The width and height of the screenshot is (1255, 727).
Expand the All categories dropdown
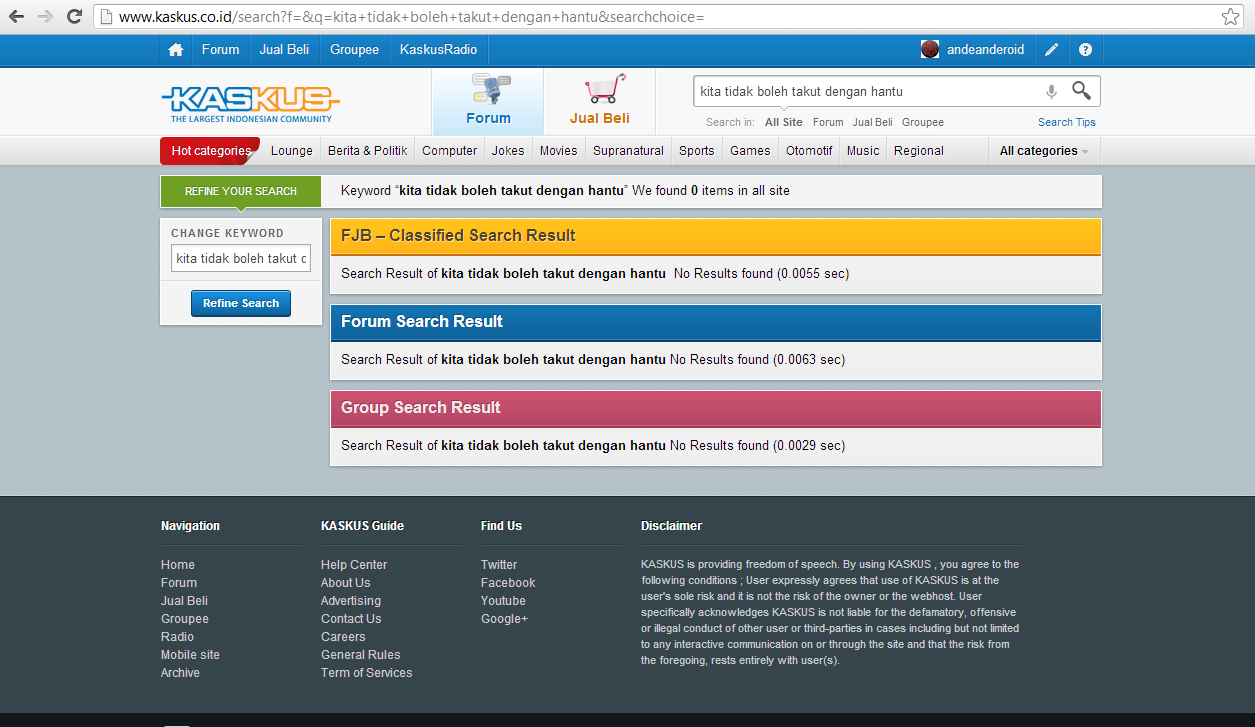(x=1044, y=151)
